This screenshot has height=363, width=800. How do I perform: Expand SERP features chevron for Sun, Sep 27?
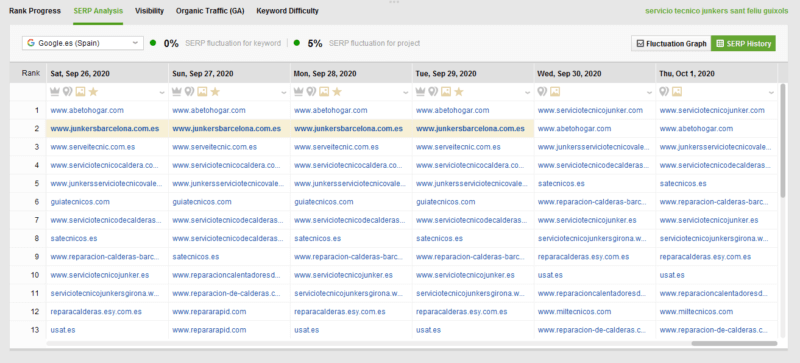coord(284,92)
